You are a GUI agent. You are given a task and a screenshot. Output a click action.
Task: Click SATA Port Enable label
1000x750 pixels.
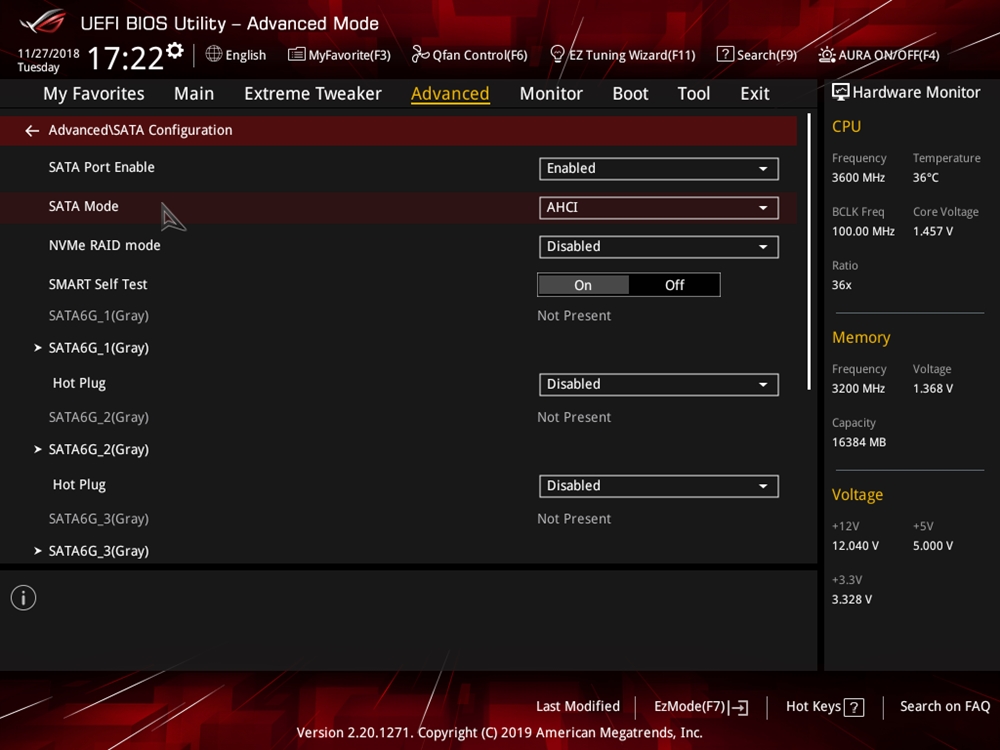click(x=101, y=167)
